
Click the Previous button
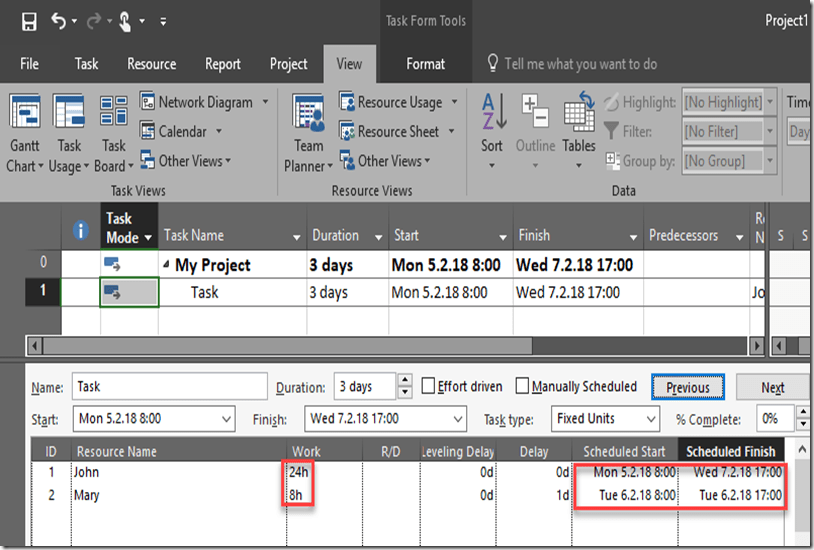pos(687,387)
